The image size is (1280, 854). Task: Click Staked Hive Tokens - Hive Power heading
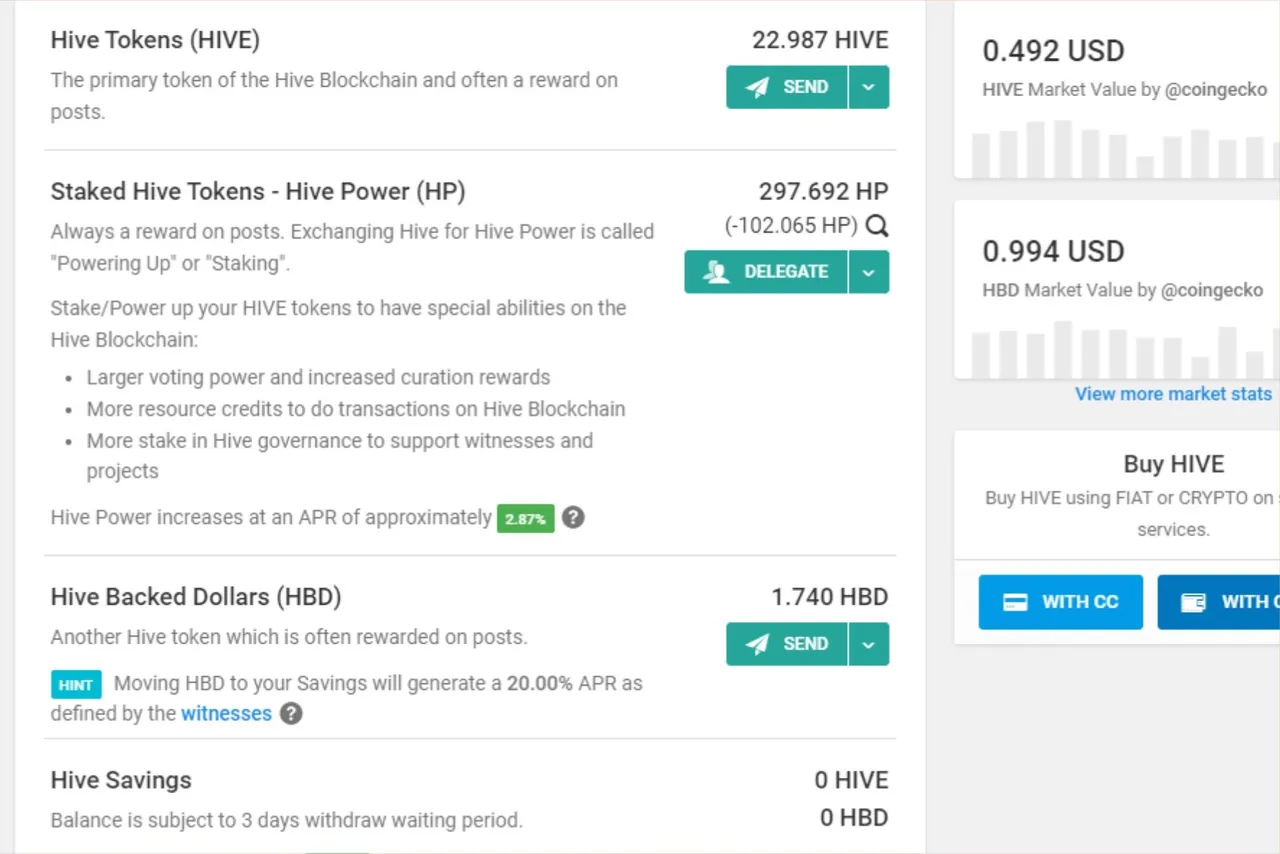(x=258, y=191)
